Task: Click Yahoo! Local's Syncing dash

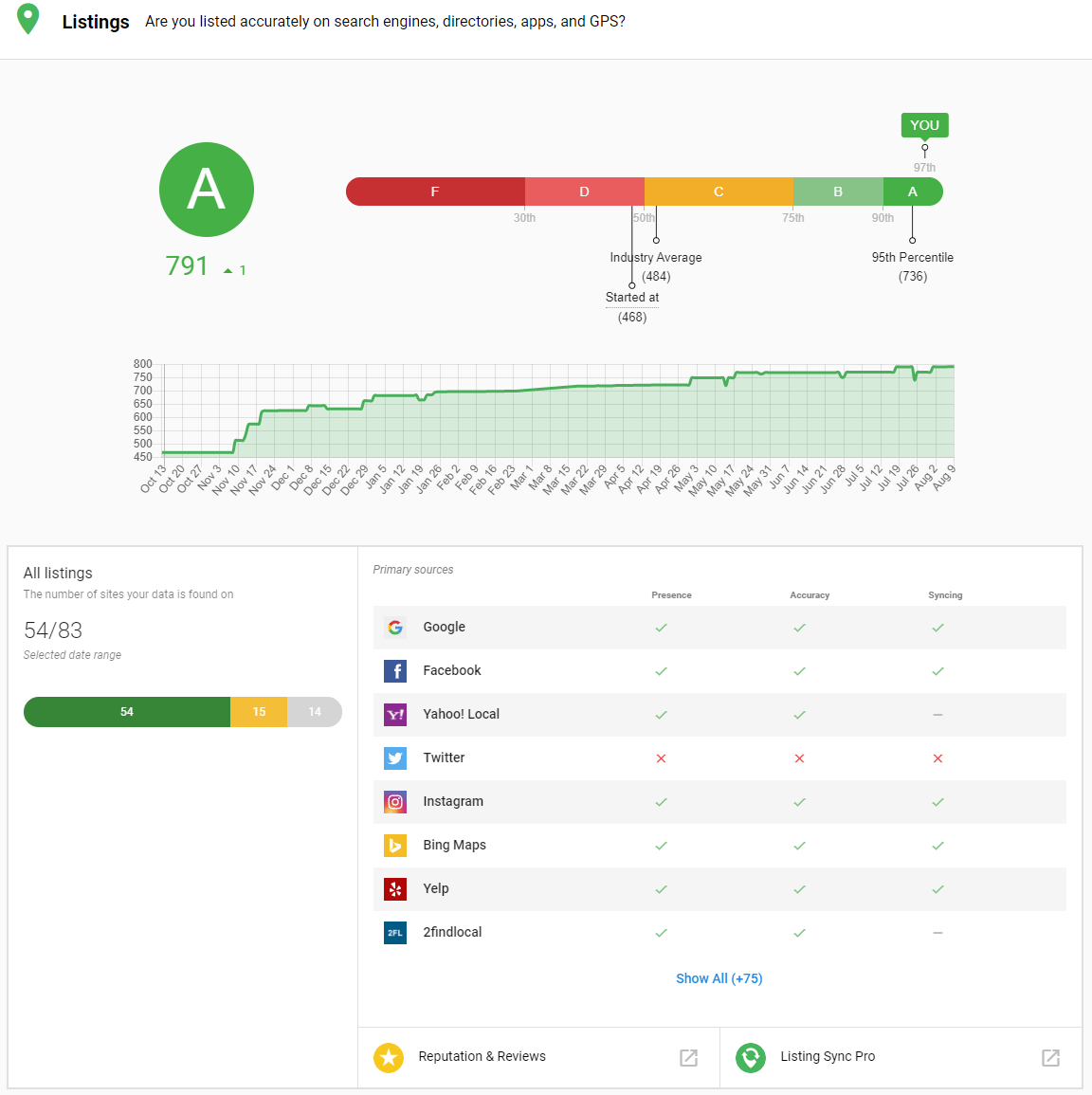Action: point(937,715)
